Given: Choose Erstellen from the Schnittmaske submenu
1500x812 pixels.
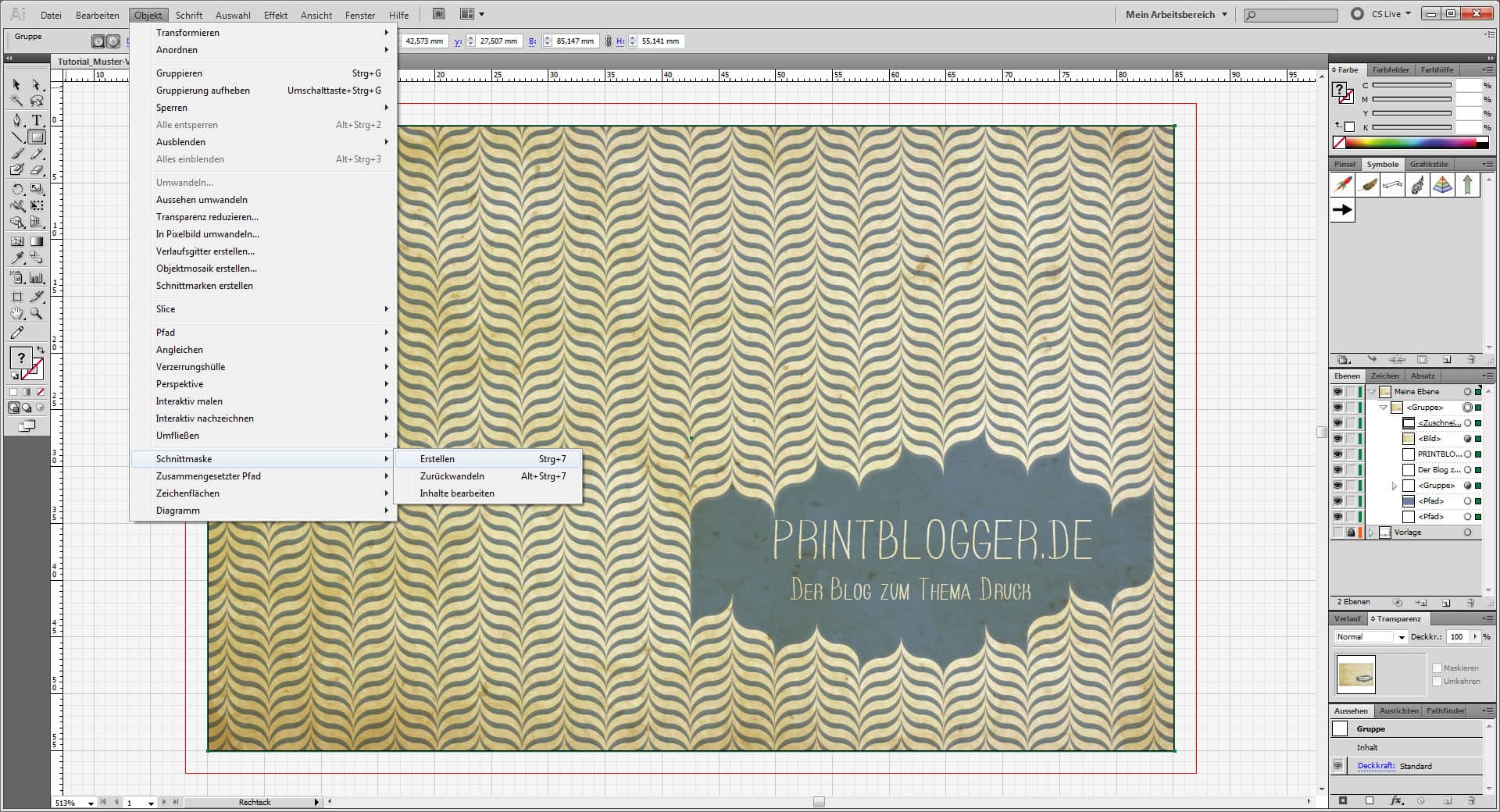Looking at the screenshot, I should coord(437,459).
